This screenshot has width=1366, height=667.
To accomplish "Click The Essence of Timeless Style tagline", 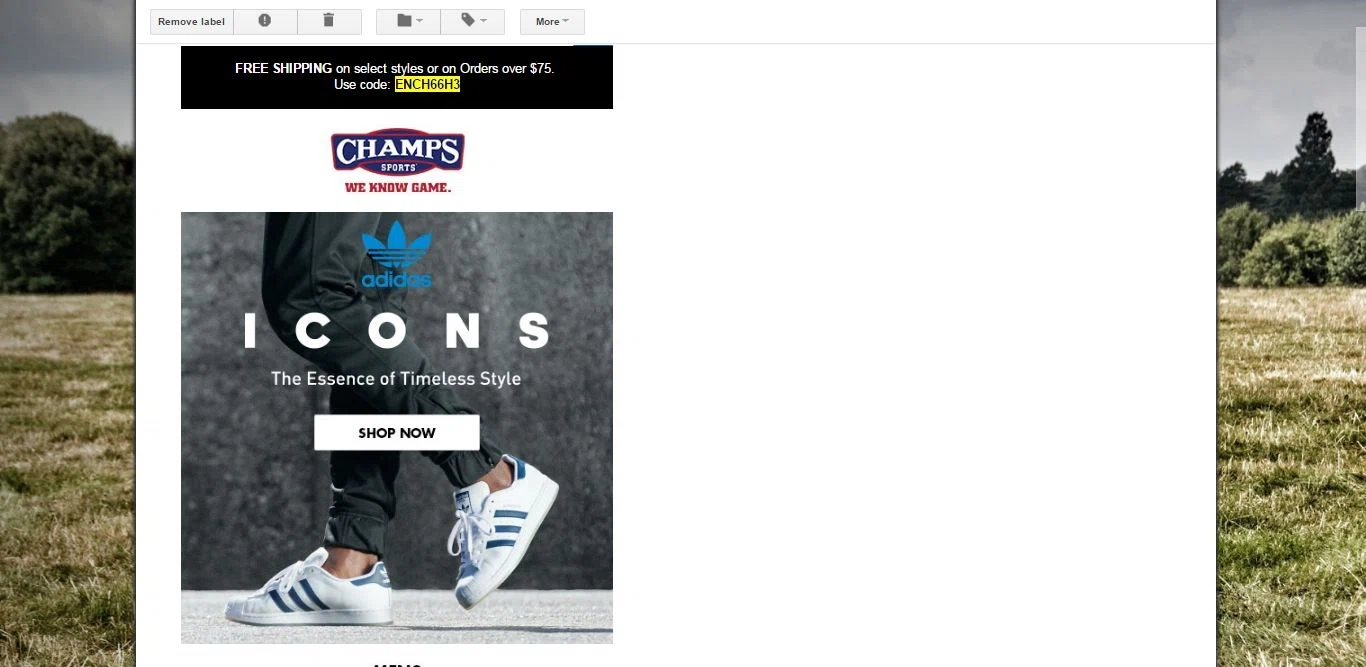I will pyautogui.click(x=396, y=379).
